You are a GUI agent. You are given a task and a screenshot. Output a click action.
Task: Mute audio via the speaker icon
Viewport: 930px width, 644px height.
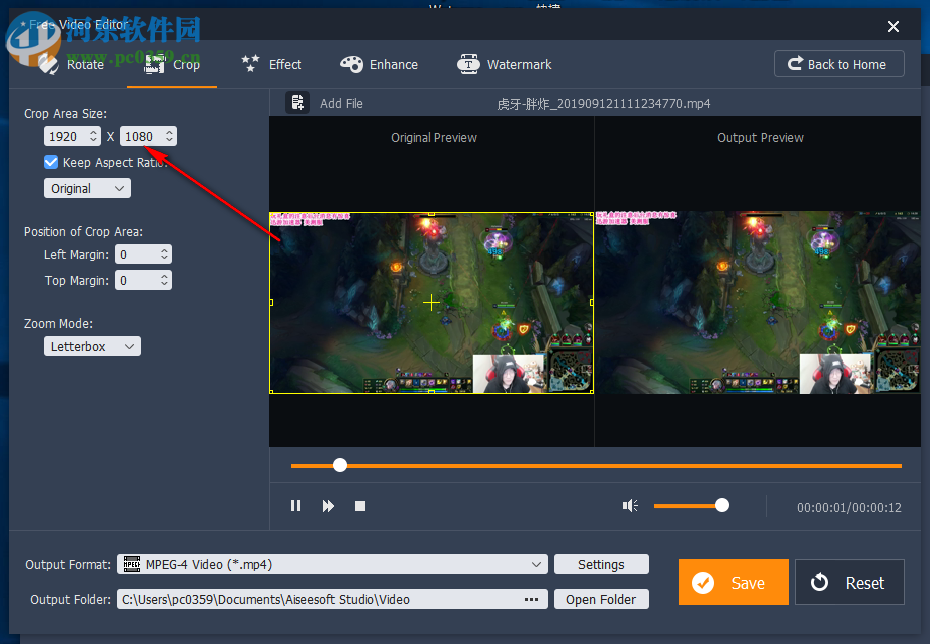pos(630,505)
